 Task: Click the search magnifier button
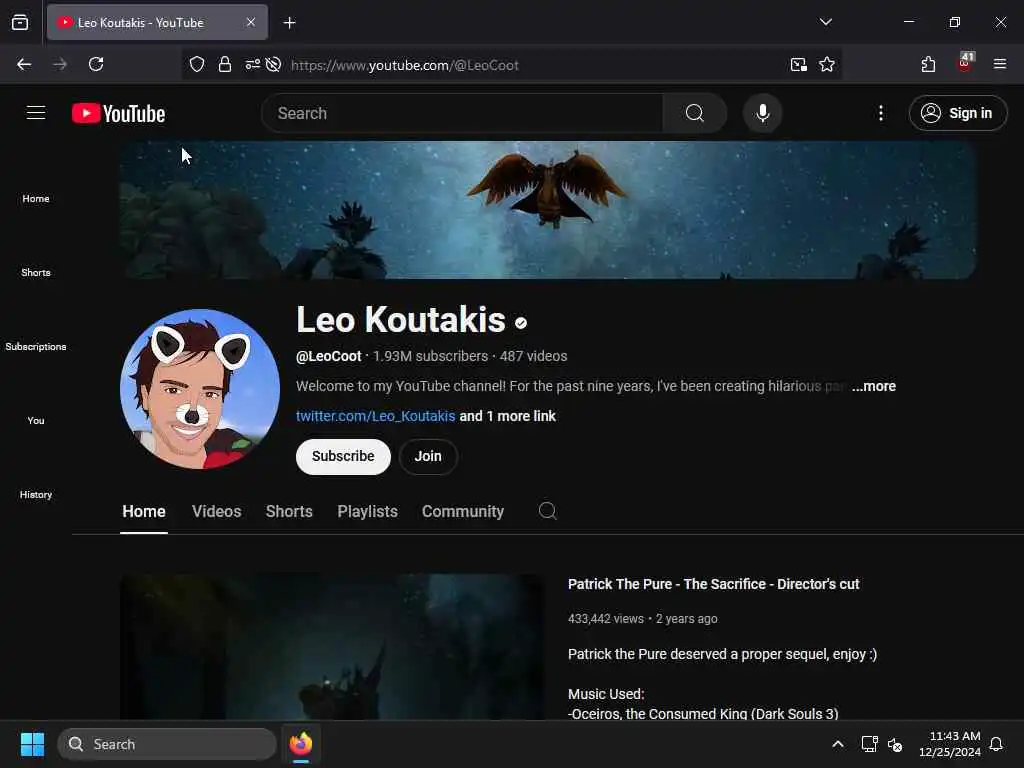click(x=695, y=113)
